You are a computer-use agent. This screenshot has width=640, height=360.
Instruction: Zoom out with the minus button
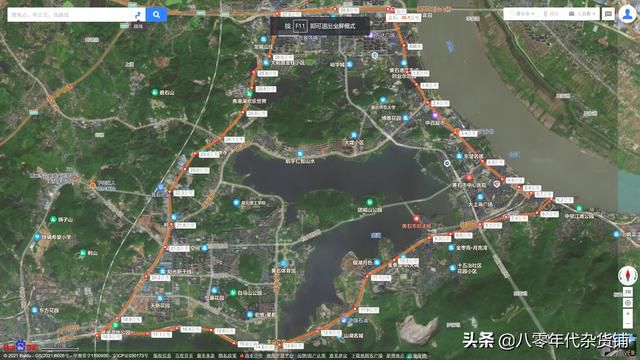click(628, 323)
